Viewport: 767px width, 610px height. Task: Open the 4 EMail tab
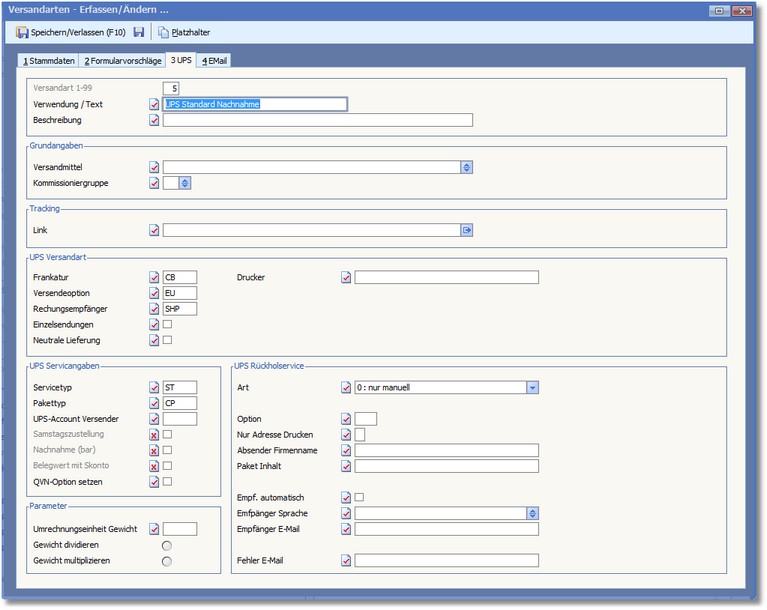pos(215,61)
